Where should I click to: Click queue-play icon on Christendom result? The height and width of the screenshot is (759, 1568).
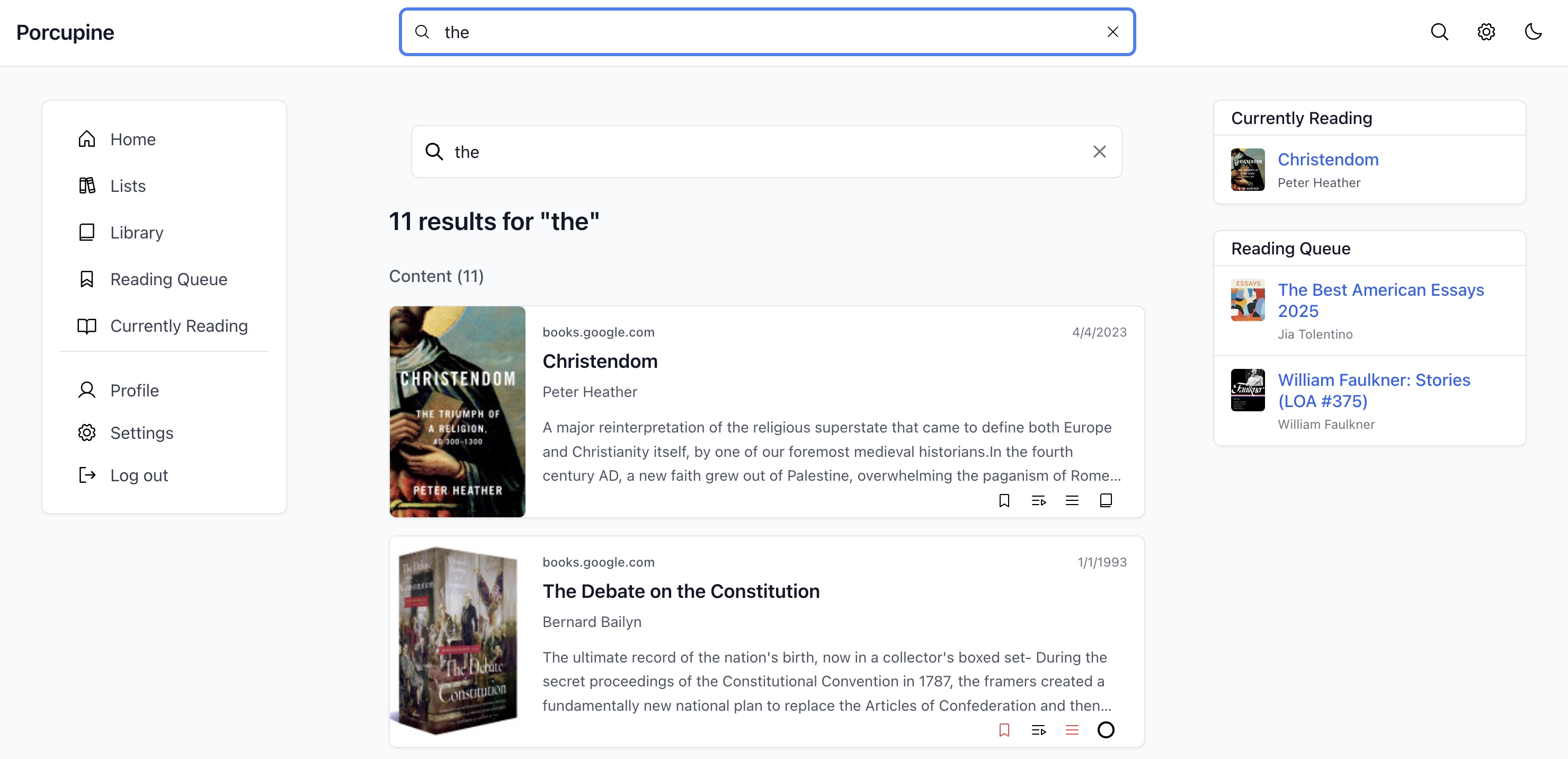[x=1038, y=500]
